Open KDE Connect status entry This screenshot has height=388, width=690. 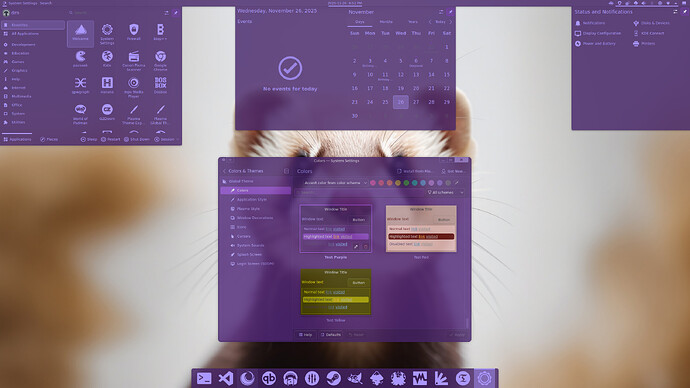pos(648,33)
